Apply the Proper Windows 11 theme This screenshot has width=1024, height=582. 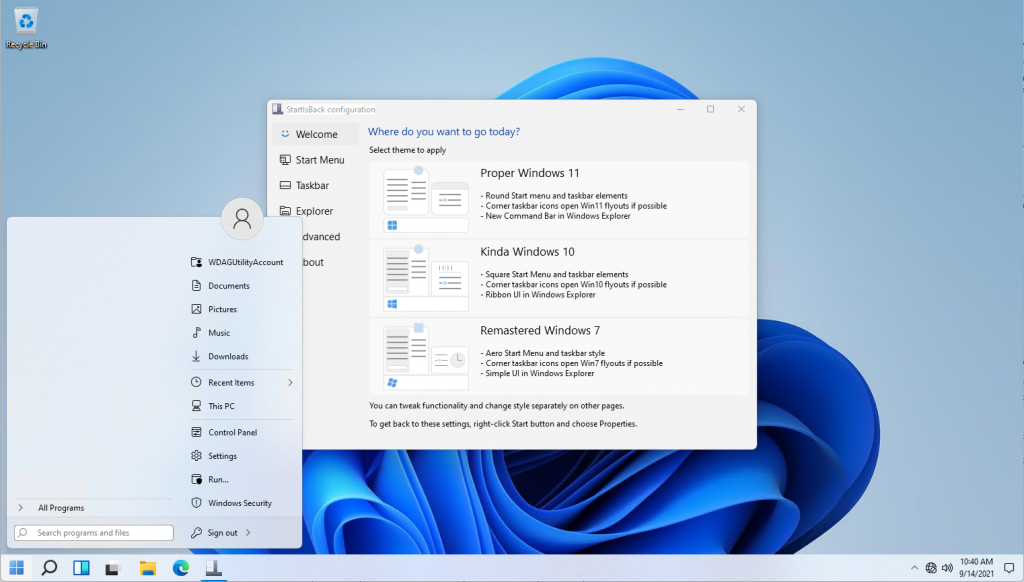pyautogui.click(x=565, y=200)
